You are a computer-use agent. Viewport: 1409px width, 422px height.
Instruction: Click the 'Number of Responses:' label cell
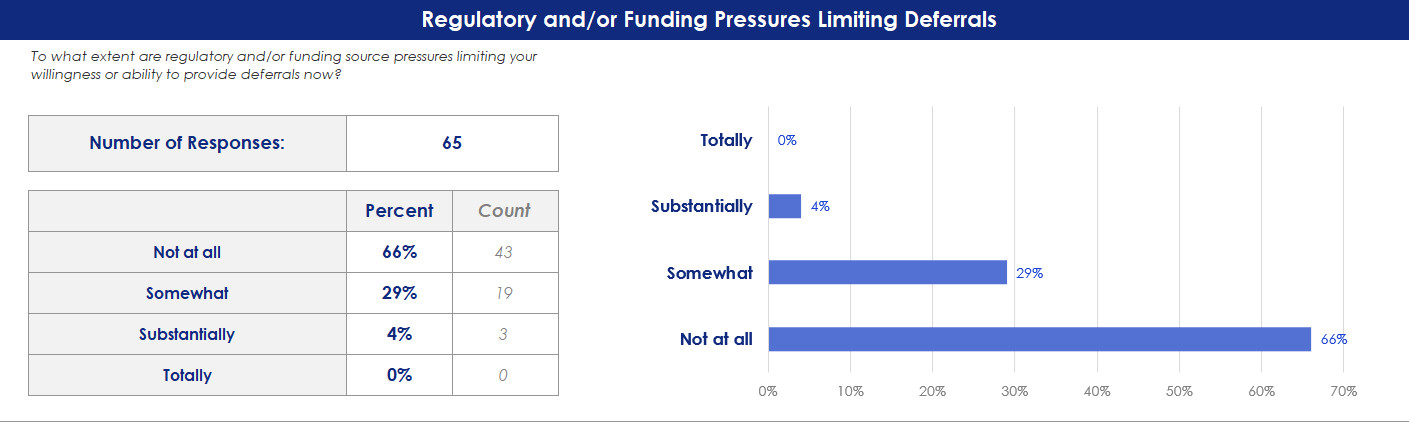click(187, 143)
